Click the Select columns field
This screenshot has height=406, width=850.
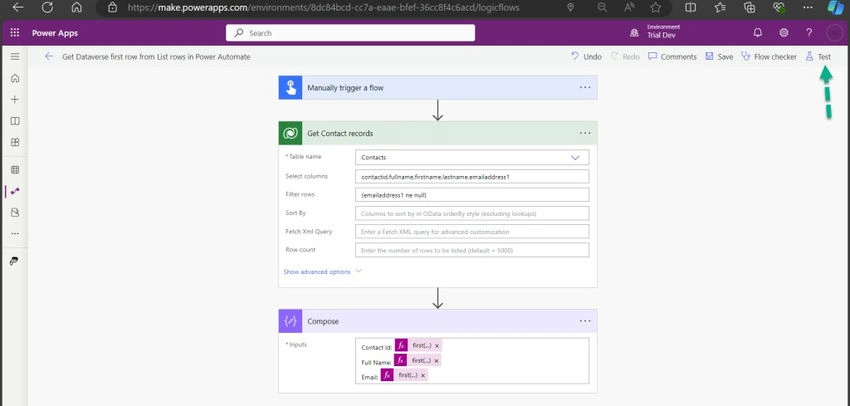pos(472,176)
